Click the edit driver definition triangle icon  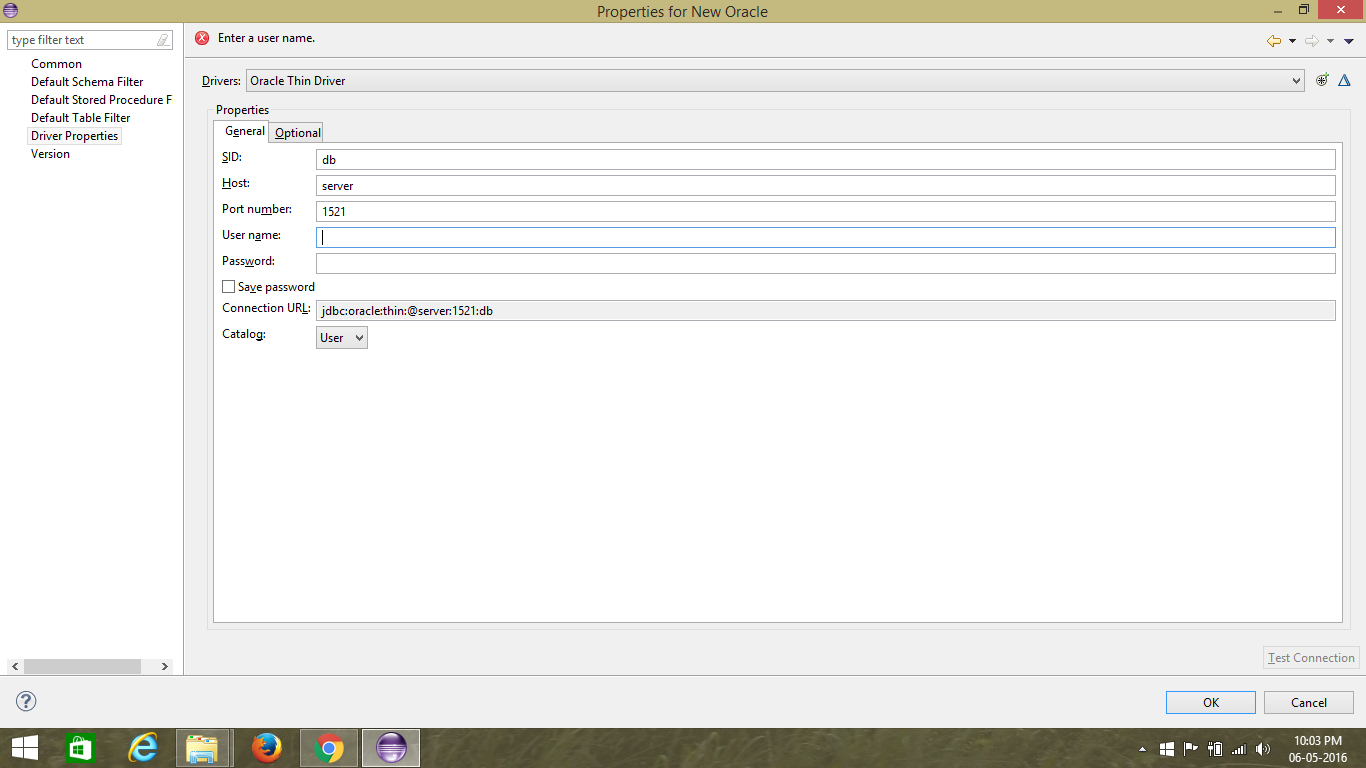pyautogui.click(x=1344, y=80)
